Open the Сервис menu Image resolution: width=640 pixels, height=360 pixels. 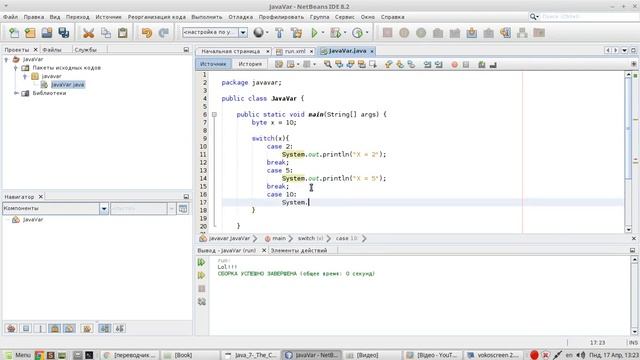(x=344, y=17)
